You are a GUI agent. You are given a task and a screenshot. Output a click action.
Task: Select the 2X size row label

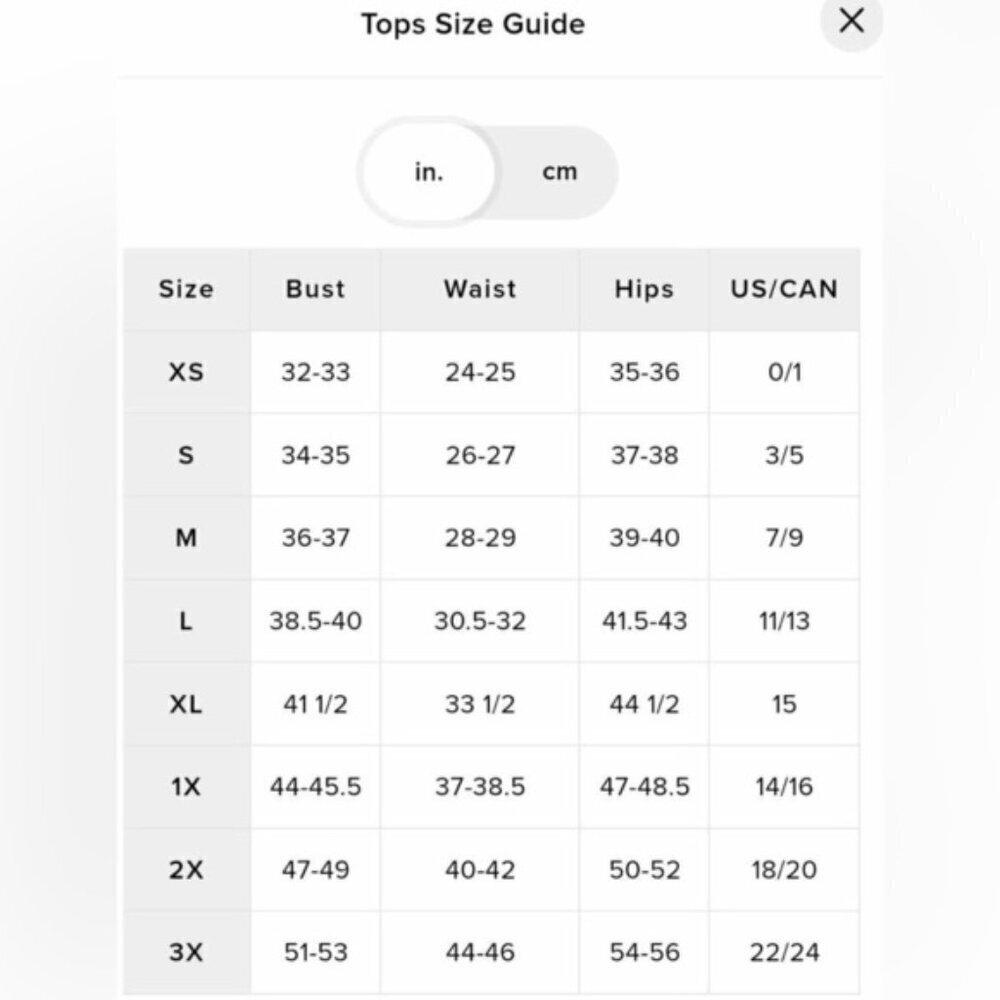(x=186, y=870)
